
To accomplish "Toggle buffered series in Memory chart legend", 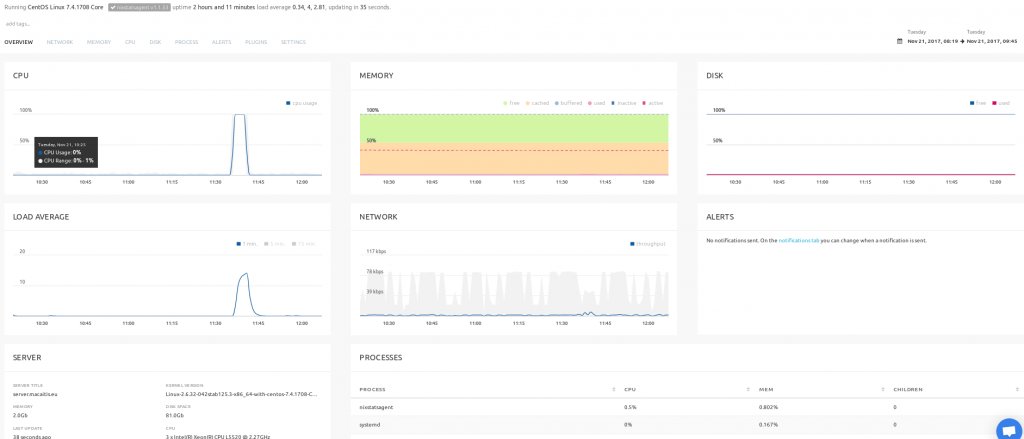I will coord(568,103).
